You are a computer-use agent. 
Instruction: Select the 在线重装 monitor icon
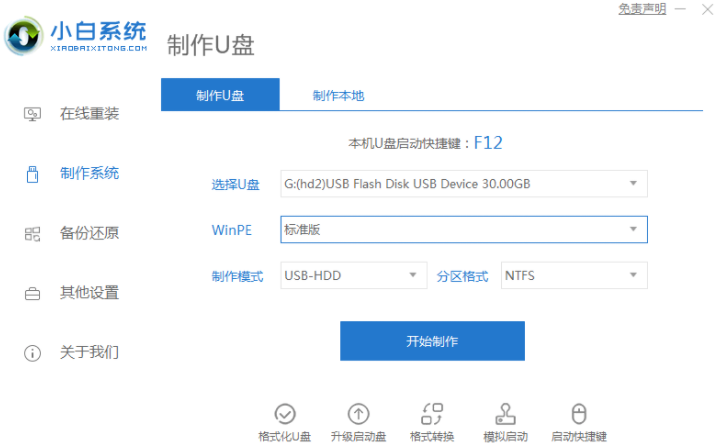tap(32, 114)
